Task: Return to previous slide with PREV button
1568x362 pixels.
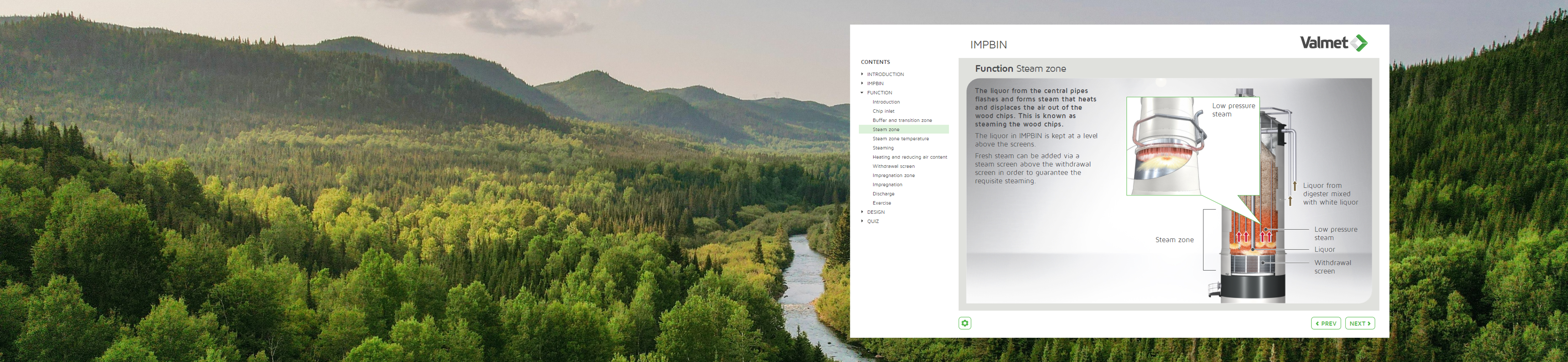Action: coord(1326,324)
